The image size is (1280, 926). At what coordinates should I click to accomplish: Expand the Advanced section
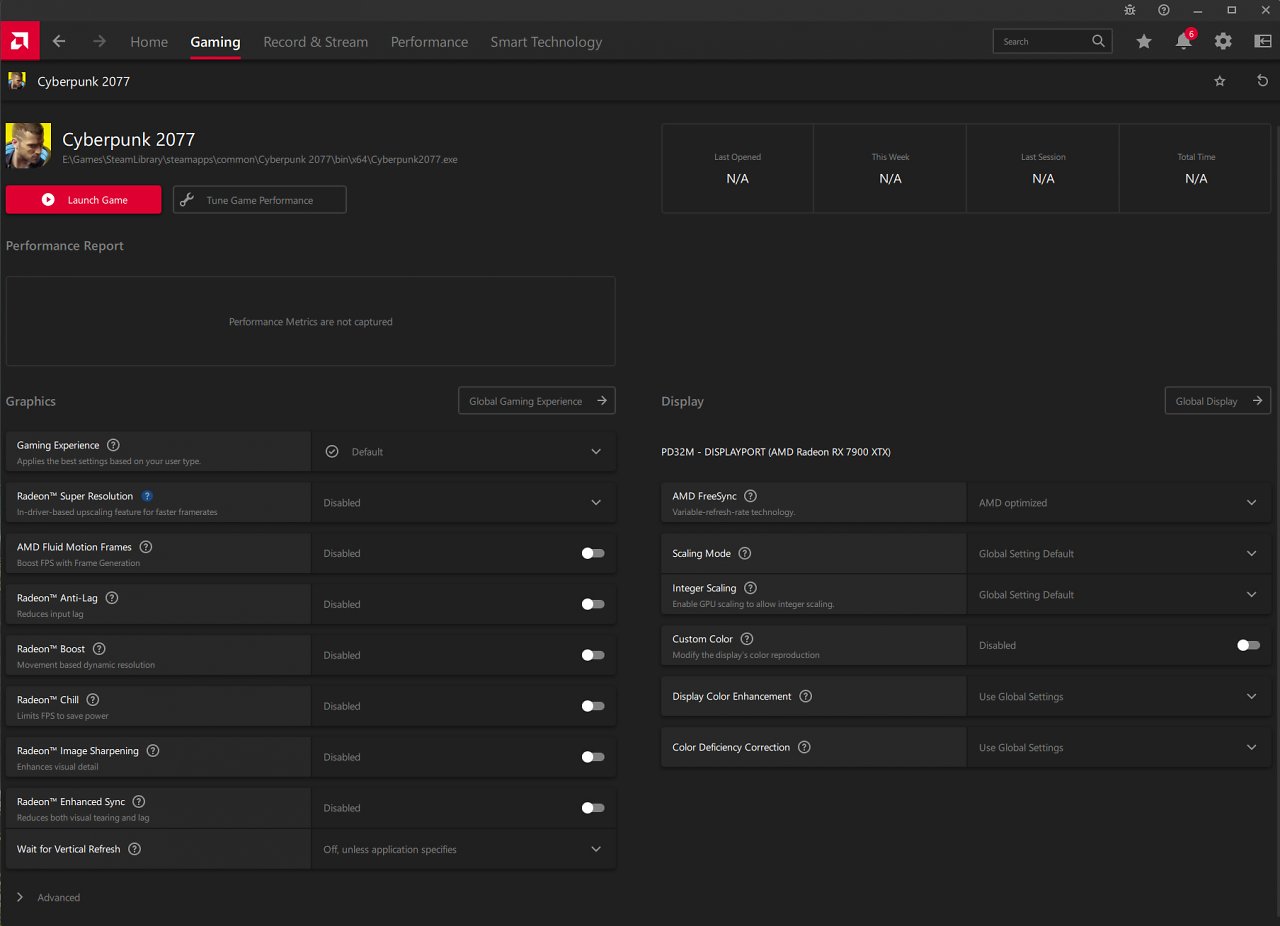(x=48, y=897)
